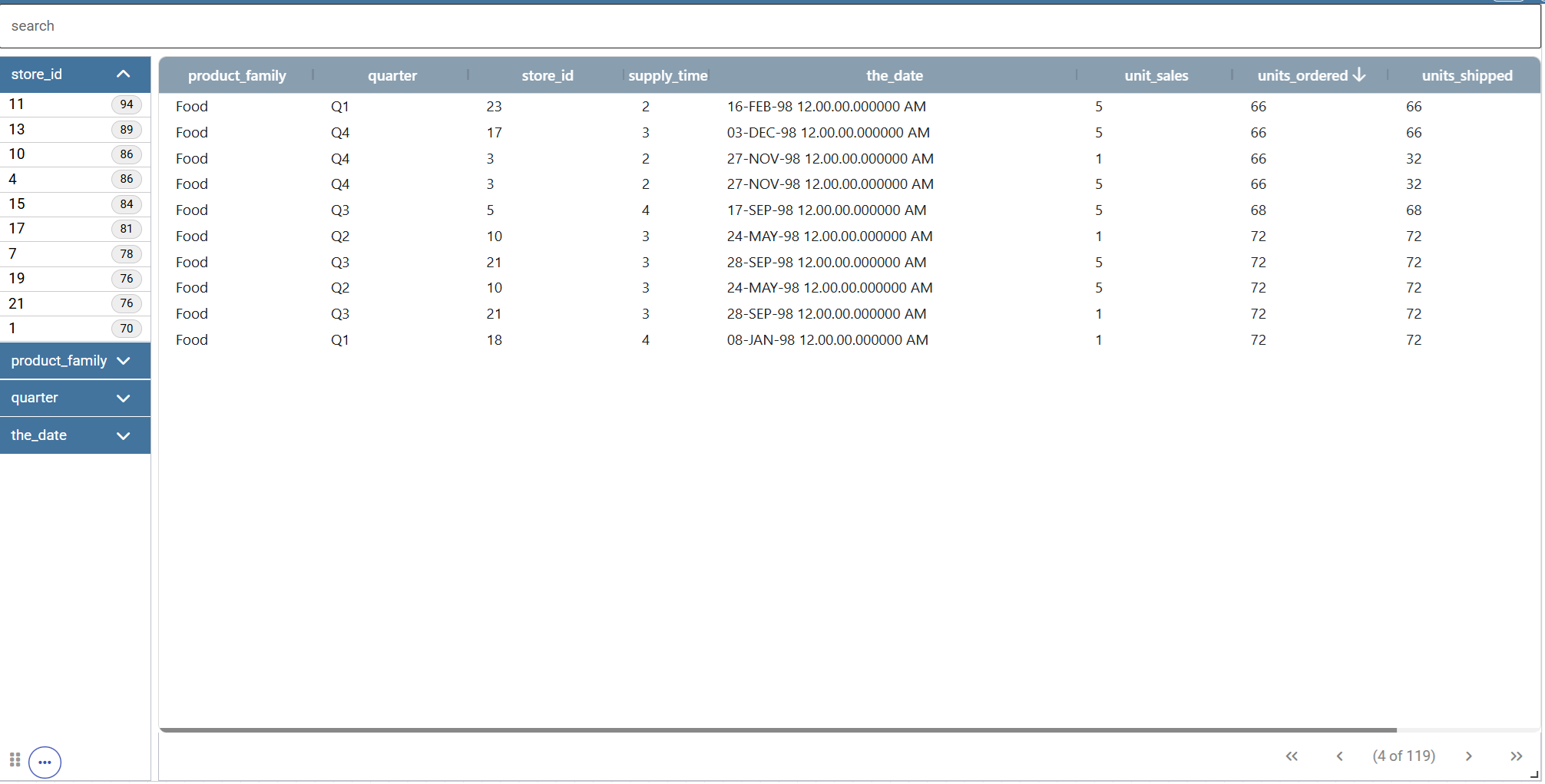Jump to the last page

pos(1516,756)
